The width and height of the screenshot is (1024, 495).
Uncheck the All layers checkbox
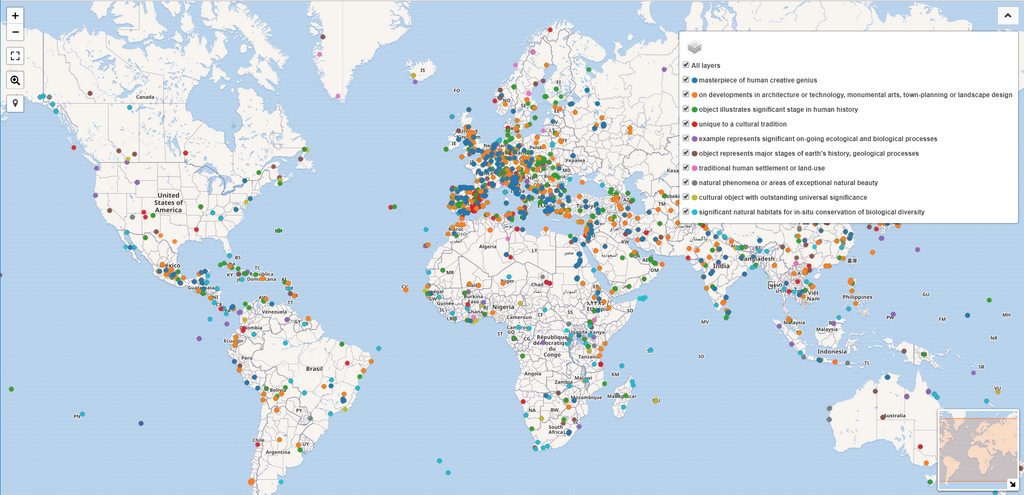click(686, 65)
